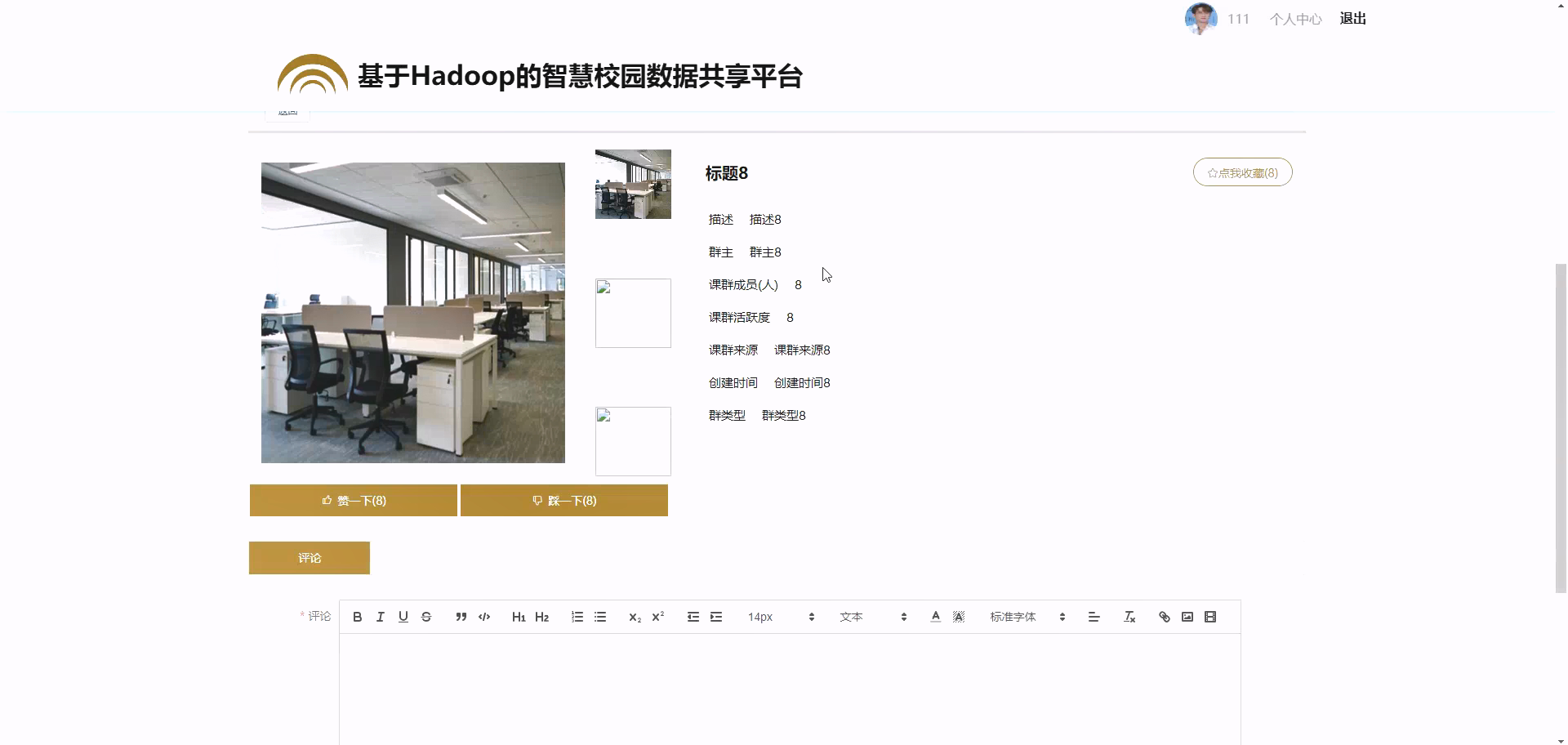The height and width of the screenshot is (745, 1568).
Task: Click the user avatar picture
Action: [x=1200, y=18]
